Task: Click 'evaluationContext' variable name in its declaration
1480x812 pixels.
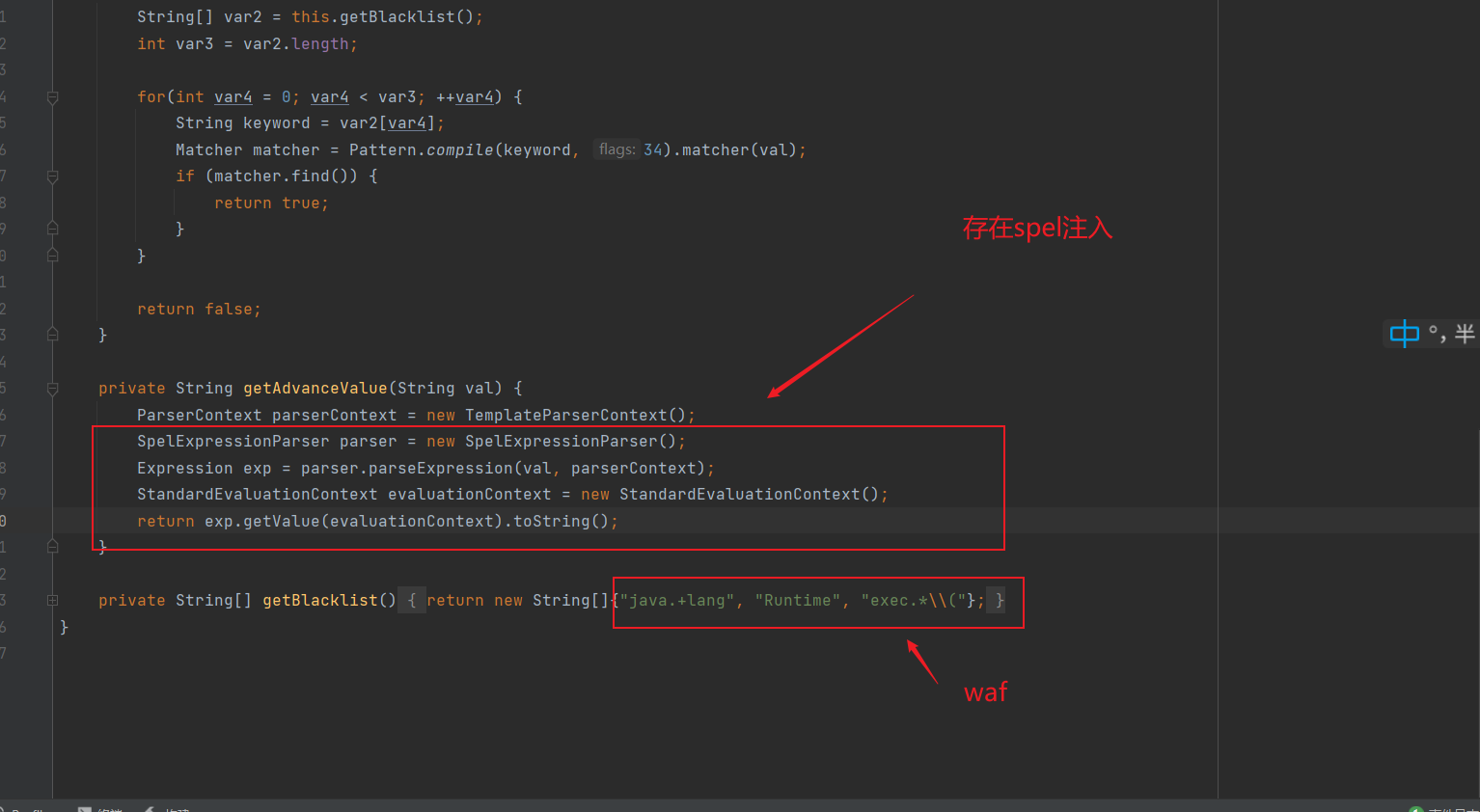Action: pyautogui.click(x=470, y=494)
